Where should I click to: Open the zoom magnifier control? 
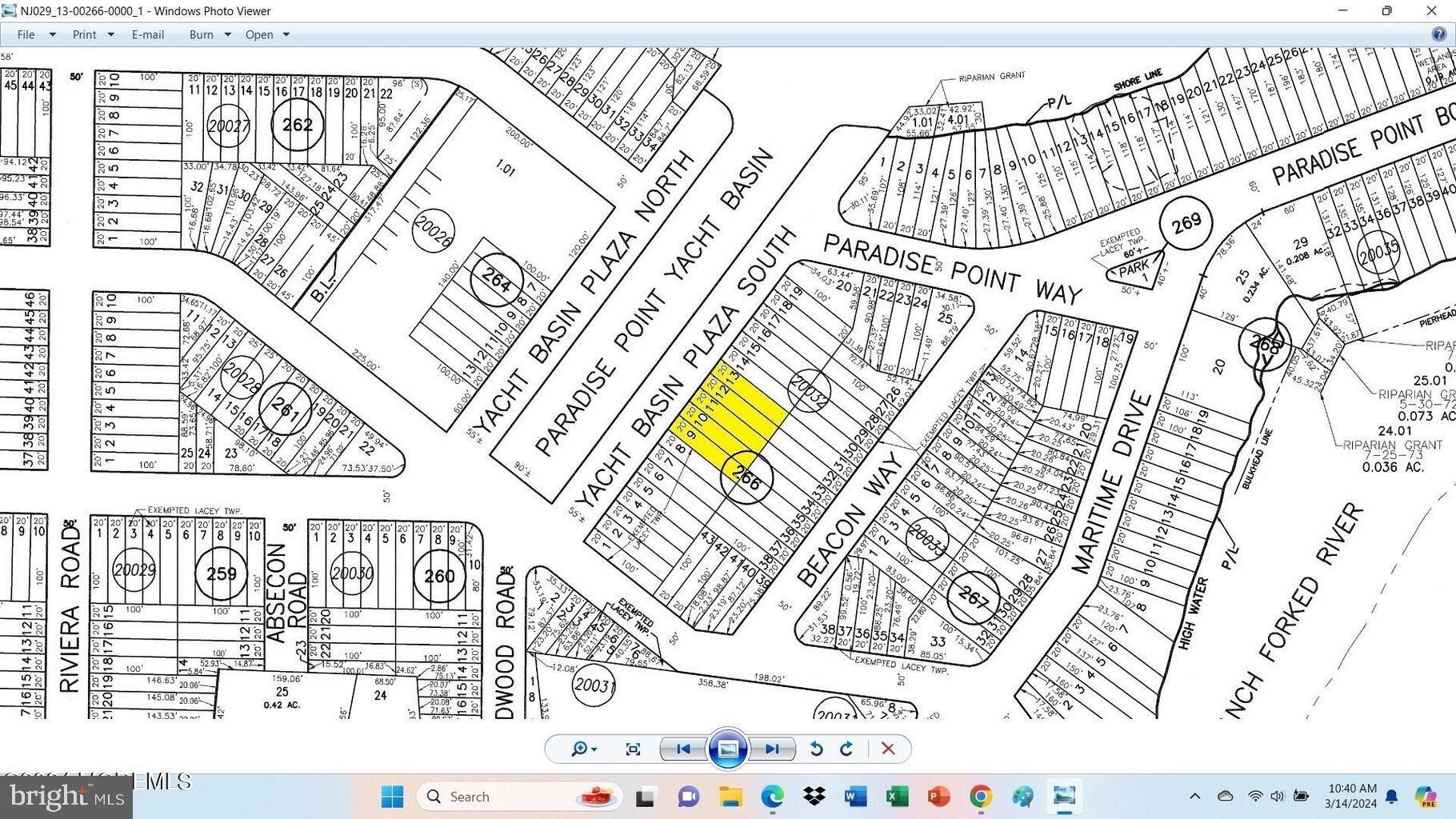(584, 749)
